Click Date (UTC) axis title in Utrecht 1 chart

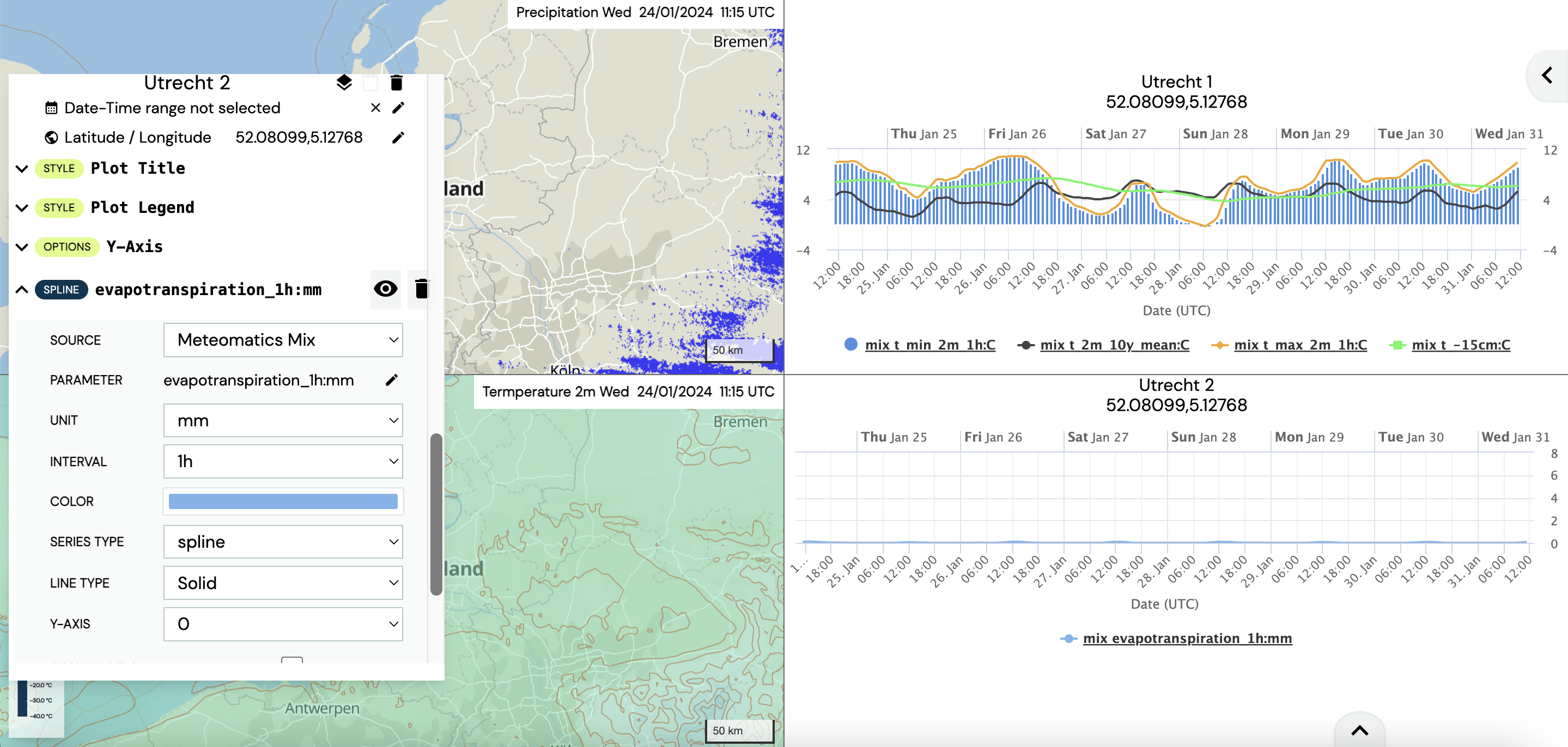[x=1176, y=311]
